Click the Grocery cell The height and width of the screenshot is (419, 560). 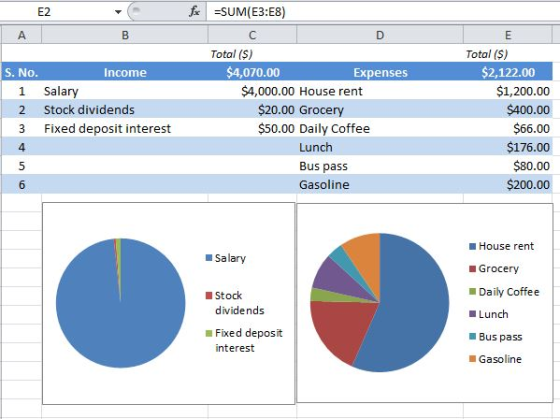click(x=380, y=110)
